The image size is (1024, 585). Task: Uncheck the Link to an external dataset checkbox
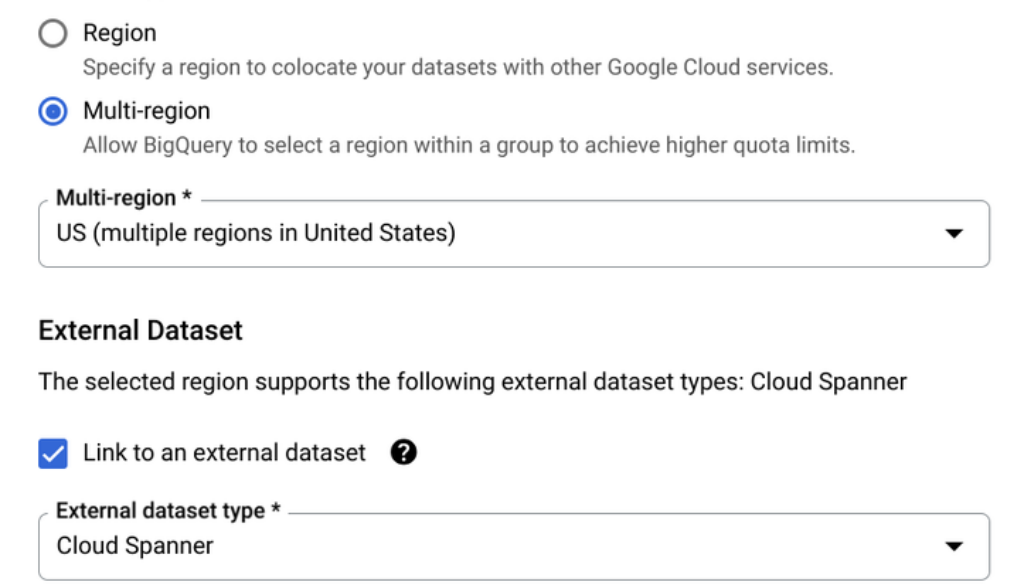pyautogui.click(x=53, y=453)
